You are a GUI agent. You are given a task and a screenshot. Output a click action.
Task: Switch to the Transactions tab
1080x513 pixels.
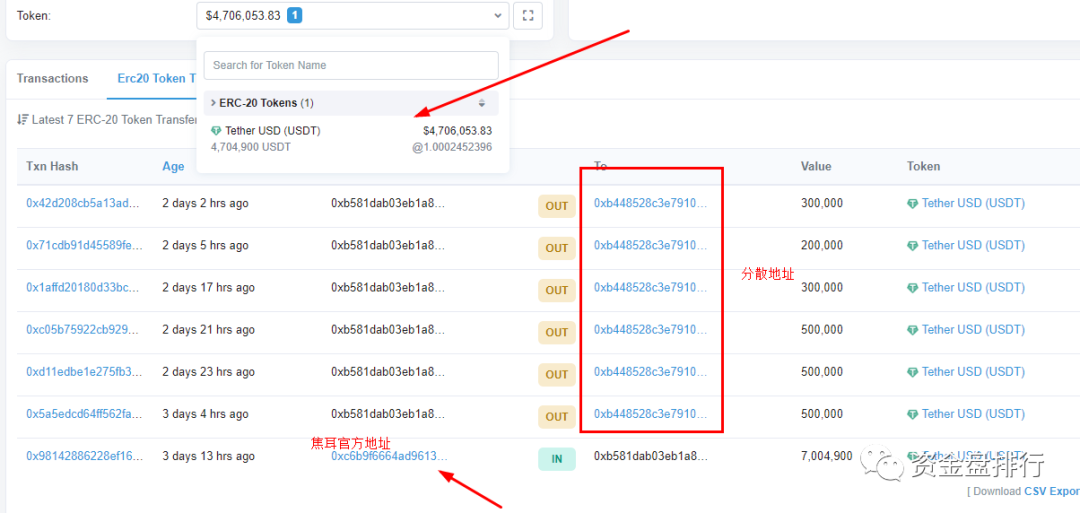click(52, 78)
